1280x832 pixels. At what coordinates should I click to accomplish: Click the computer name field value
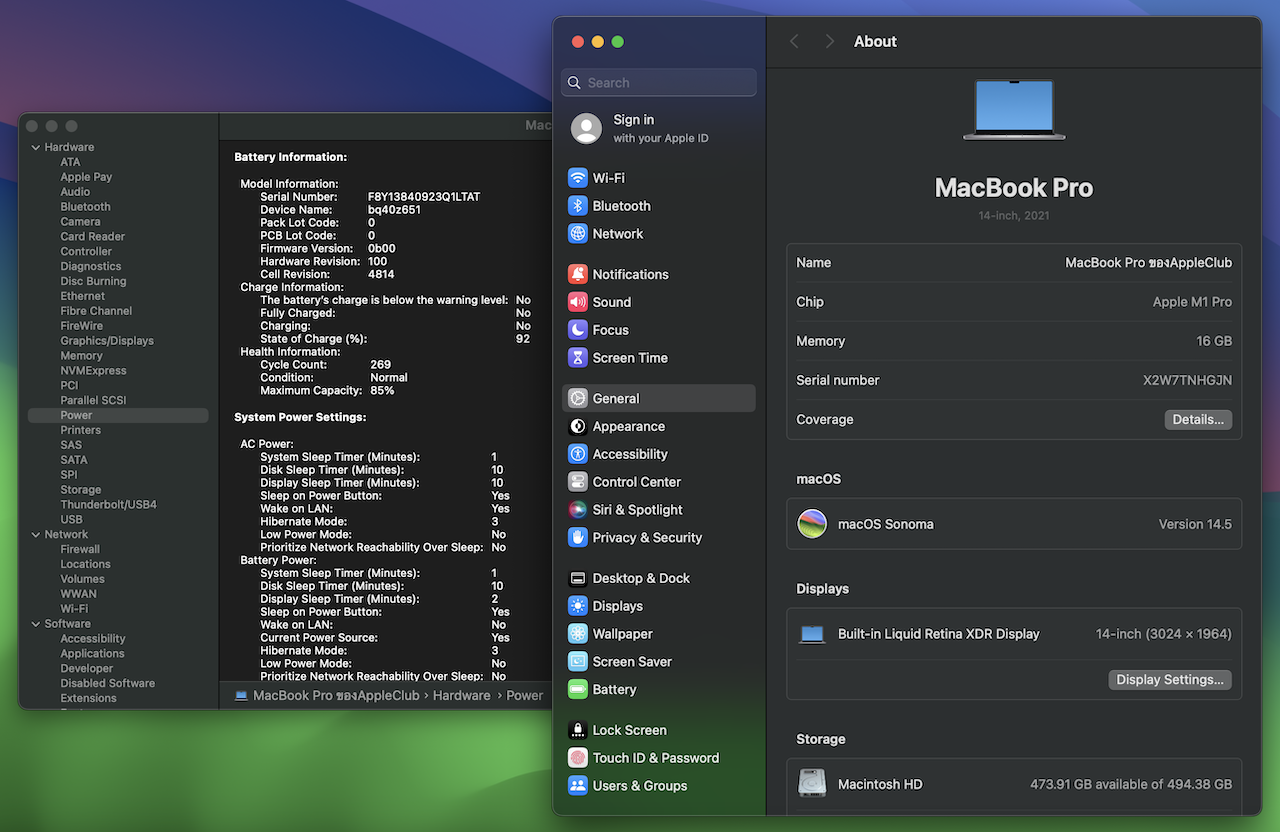(1148, 263)
